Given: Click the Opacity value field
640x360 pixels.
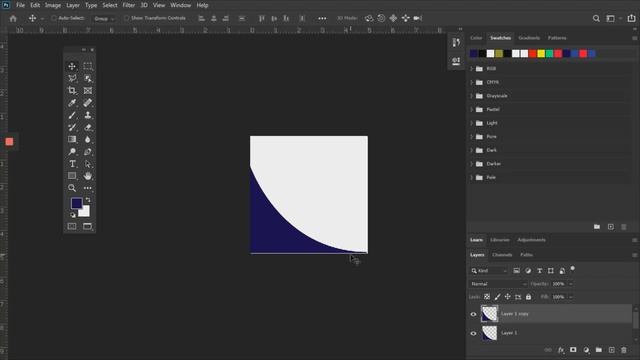Looking at the screenshot, I should (558, 284).
